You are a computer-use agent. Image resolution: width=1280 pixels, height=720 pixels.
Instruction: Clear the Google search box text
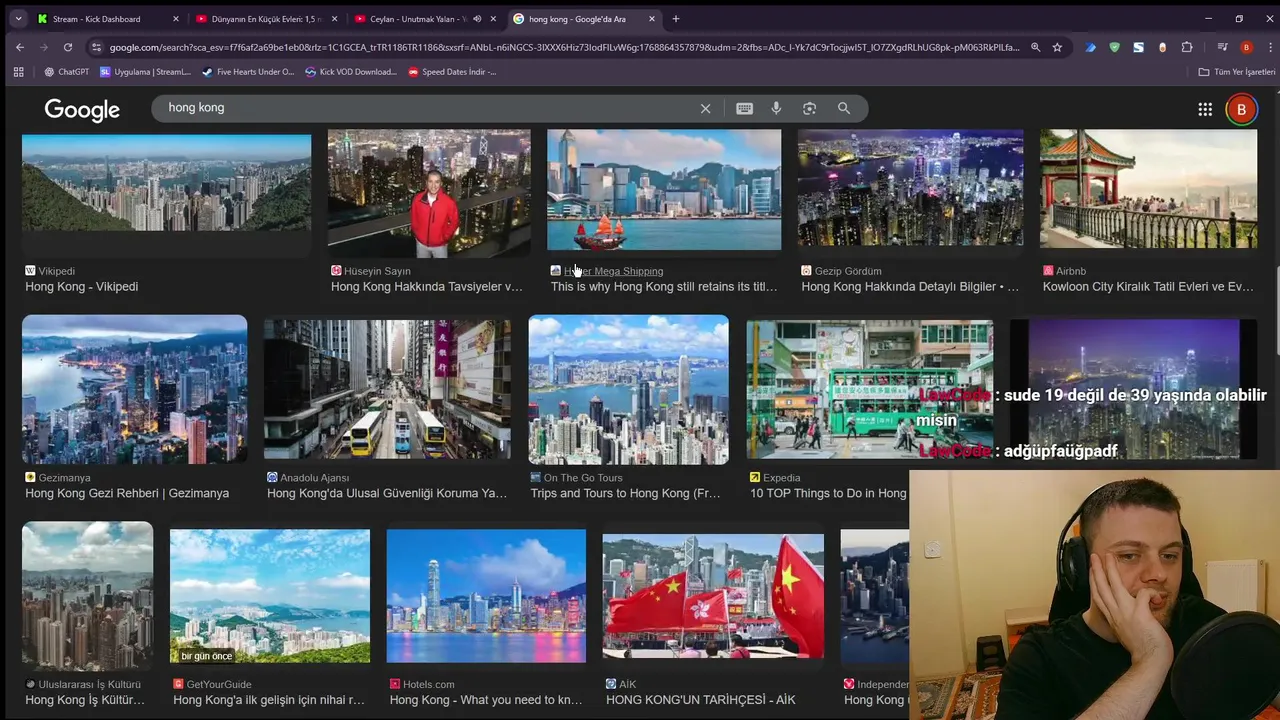tap(705, 108)
